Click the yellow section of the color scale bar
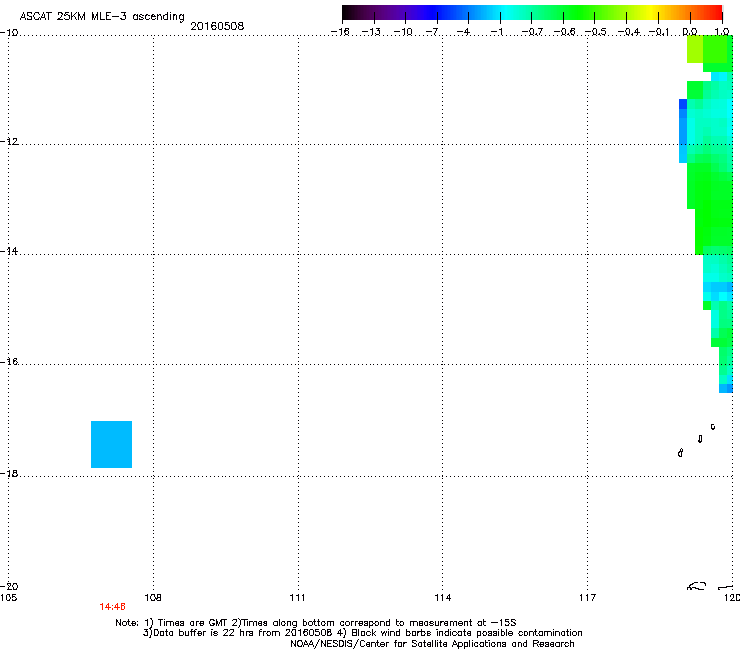Viewport: 740px width, 650px height. [654, 12]
